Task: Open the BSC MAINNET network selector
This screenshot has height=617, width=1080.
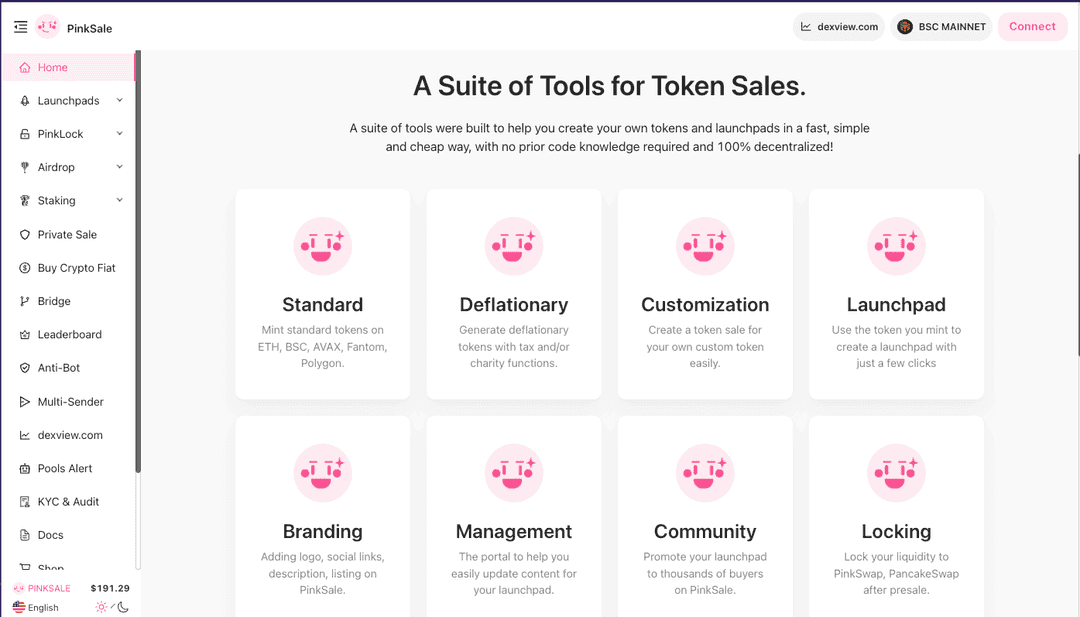Action: click(x=941, y=26)
